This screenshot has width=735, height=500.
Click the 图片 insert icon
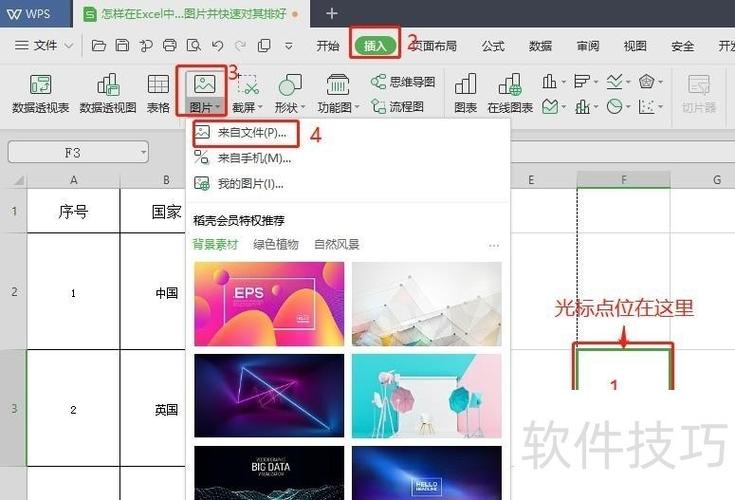tap(204, 85)
